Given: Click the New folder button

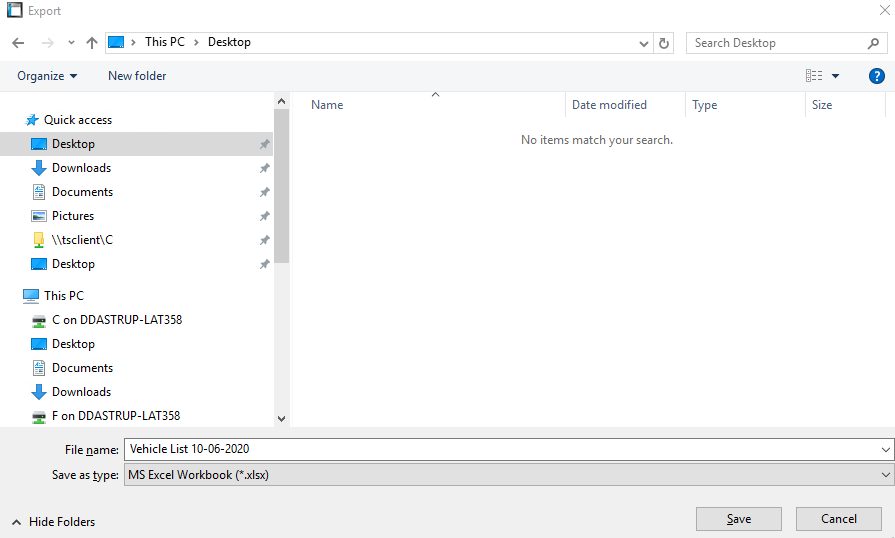Looking at the screenshot, I should point(137,76).
